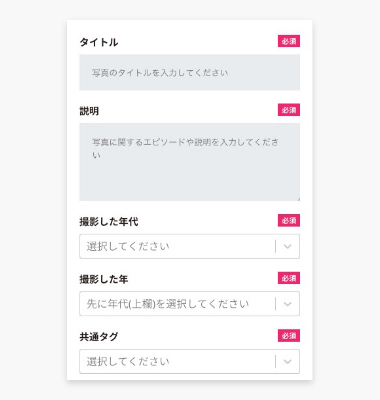The width and height of the screenshot is (380, 400).
Task: Click the 共通タグ chevron arrow icon
Action: pos(287,362)
